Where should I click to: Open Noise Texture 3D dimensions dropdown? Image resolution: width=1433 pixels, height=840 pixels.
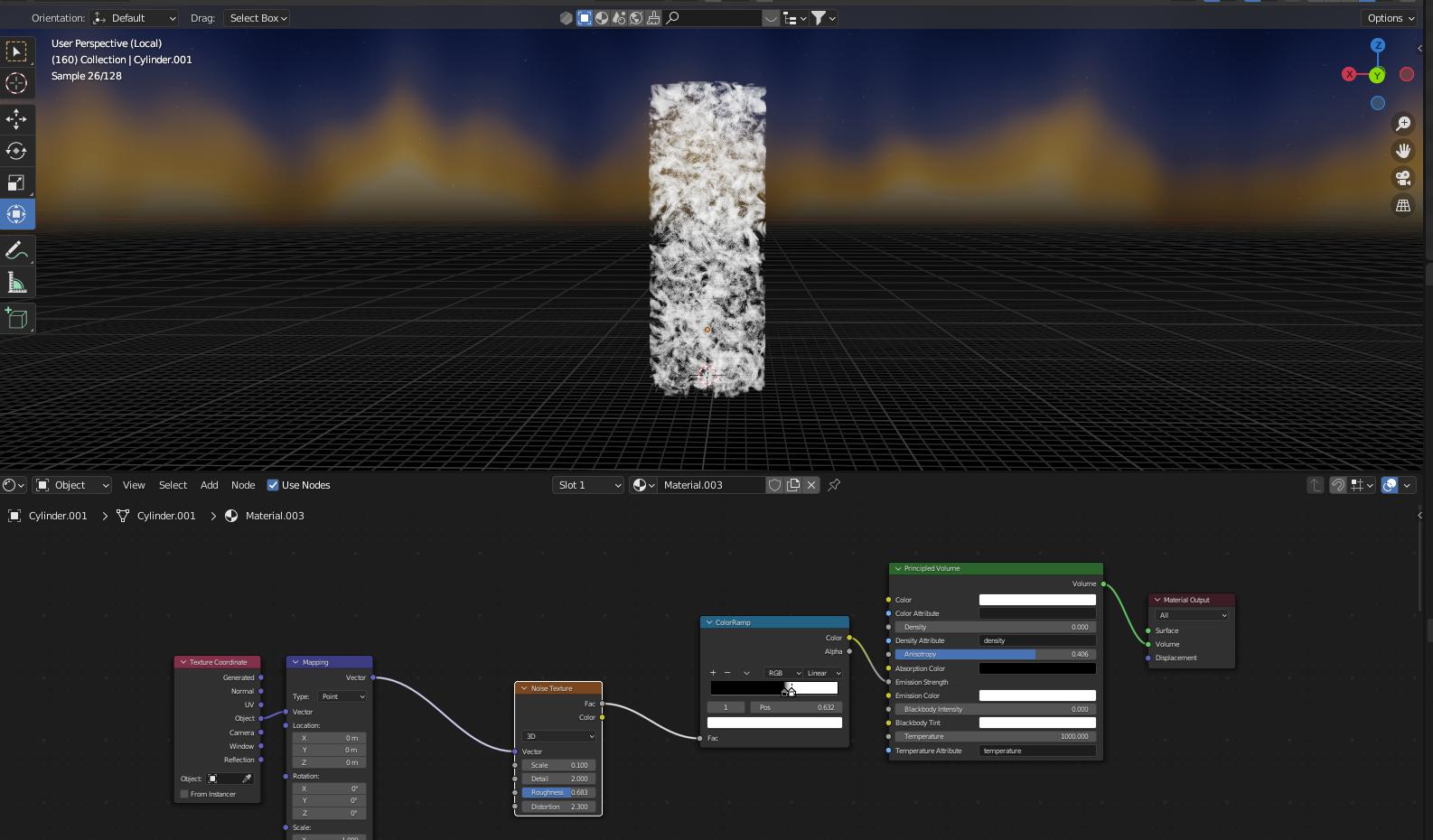tap(558, 736)
